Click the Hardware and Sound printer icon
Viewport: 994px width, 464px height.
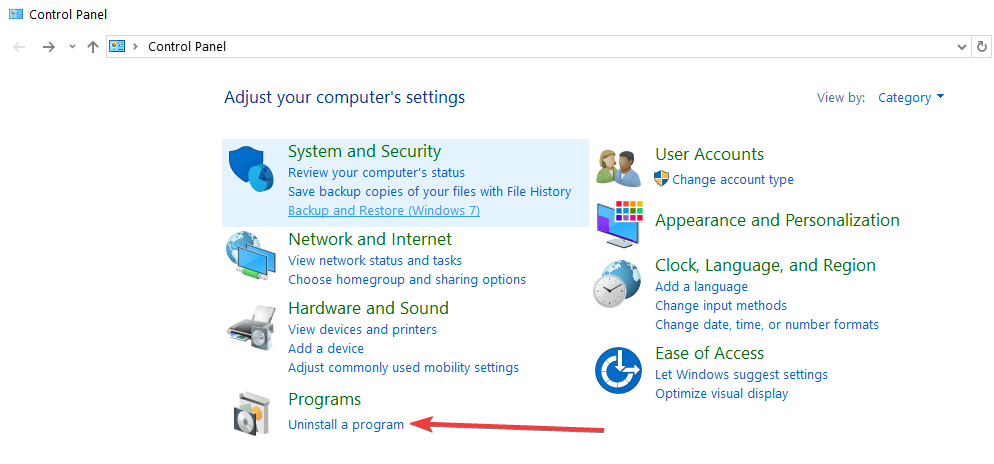[x=250, y=326]
